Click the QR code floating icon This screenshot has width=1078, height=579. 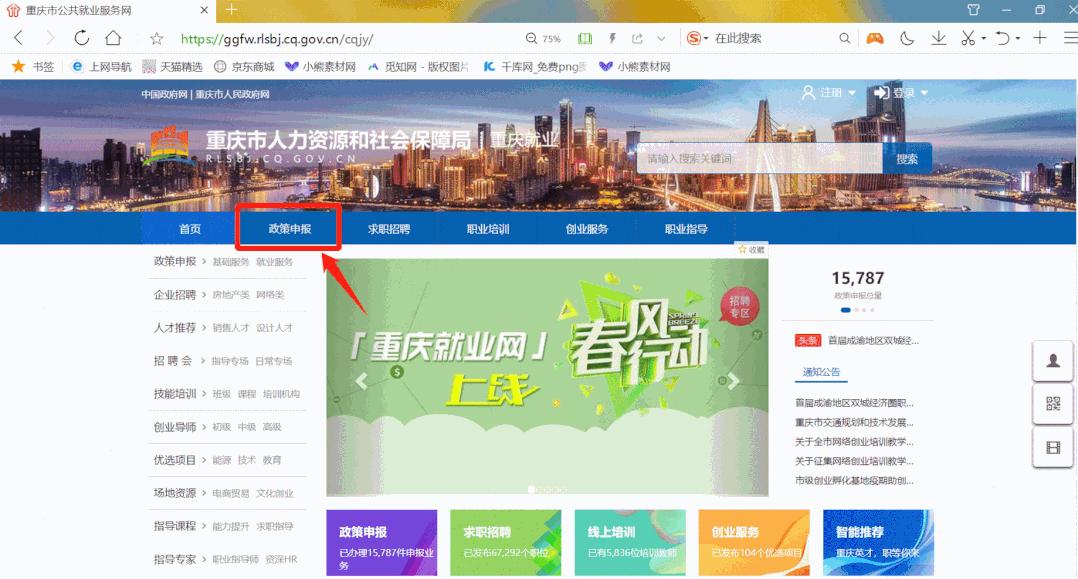click(1053, 404)
